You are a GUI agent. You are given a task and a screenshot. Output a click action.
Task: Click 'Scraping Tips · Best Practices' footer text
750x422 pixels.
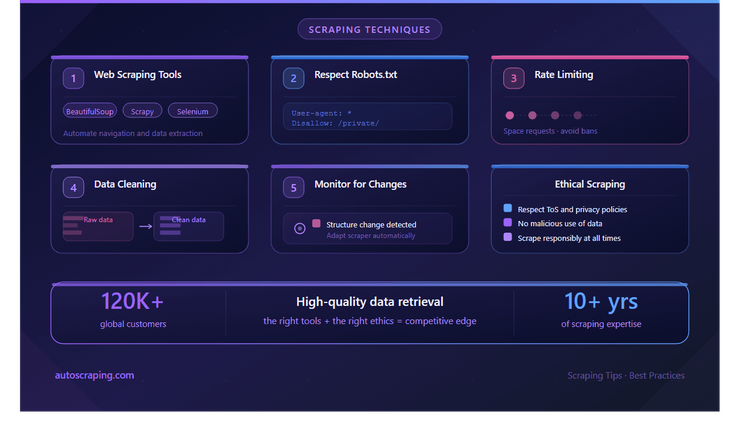pos(626,376)
